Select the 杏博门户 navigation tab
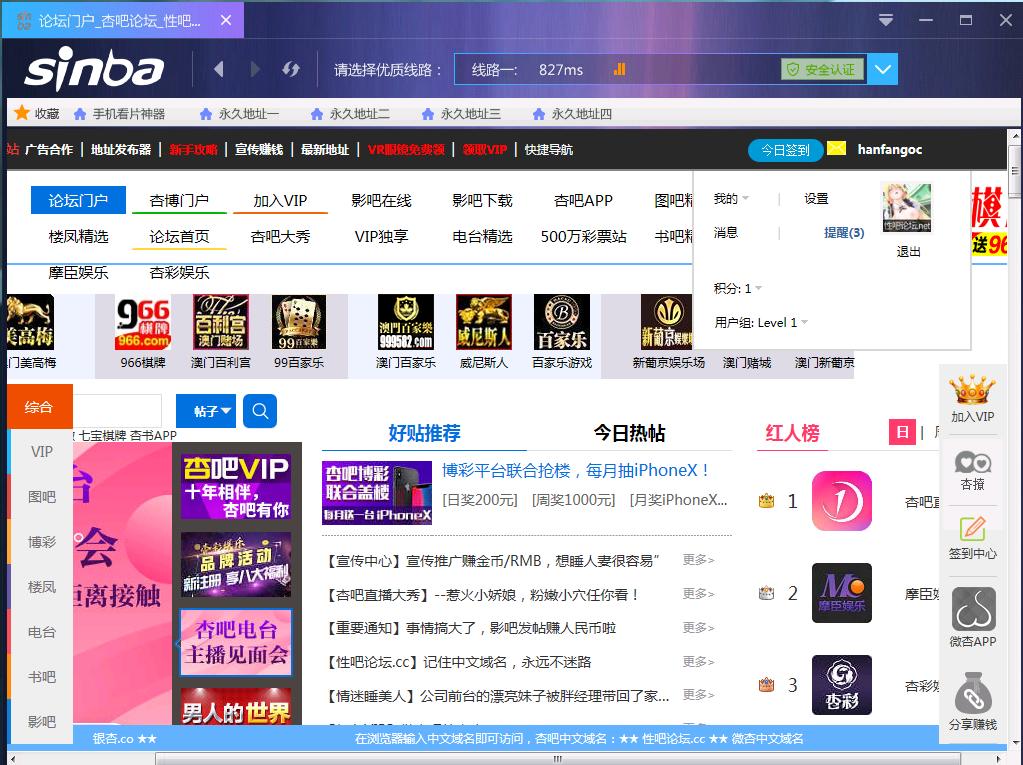Image resolution: width=1023 pixels, height=765 pixels. 179,200
